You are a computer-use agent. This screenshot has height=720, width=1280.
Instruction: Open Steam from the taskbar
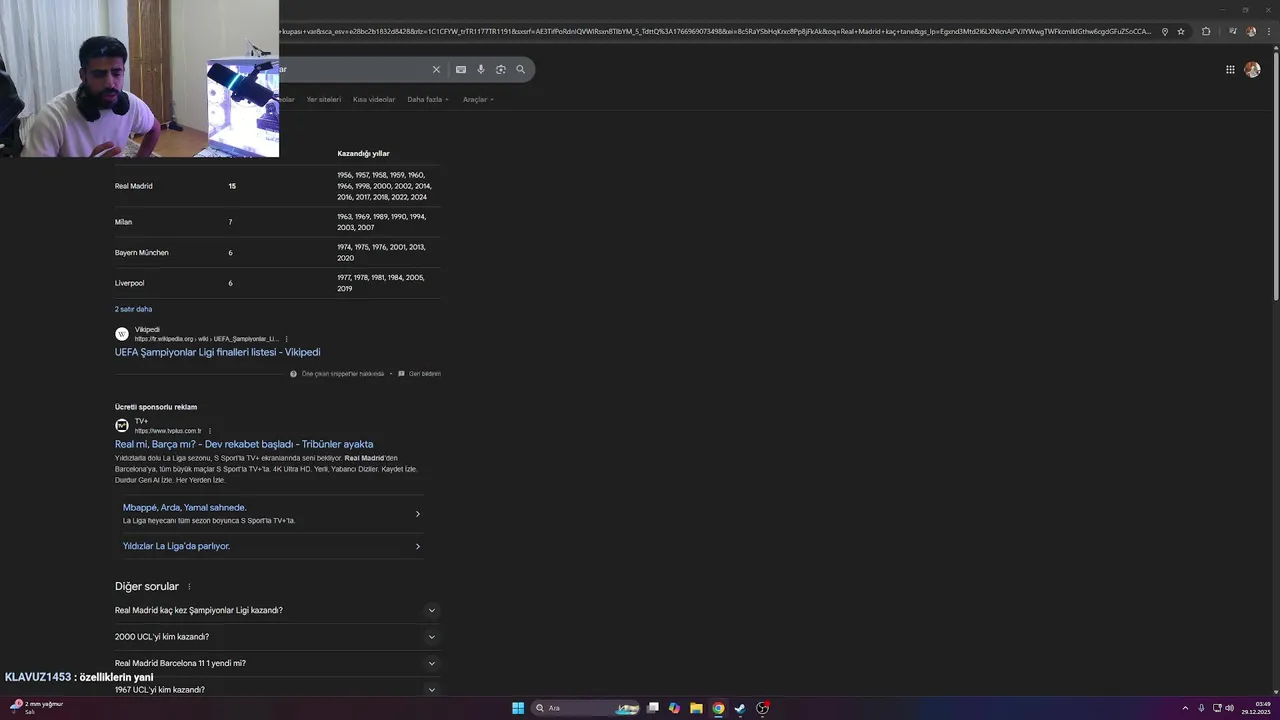point(740,708)
